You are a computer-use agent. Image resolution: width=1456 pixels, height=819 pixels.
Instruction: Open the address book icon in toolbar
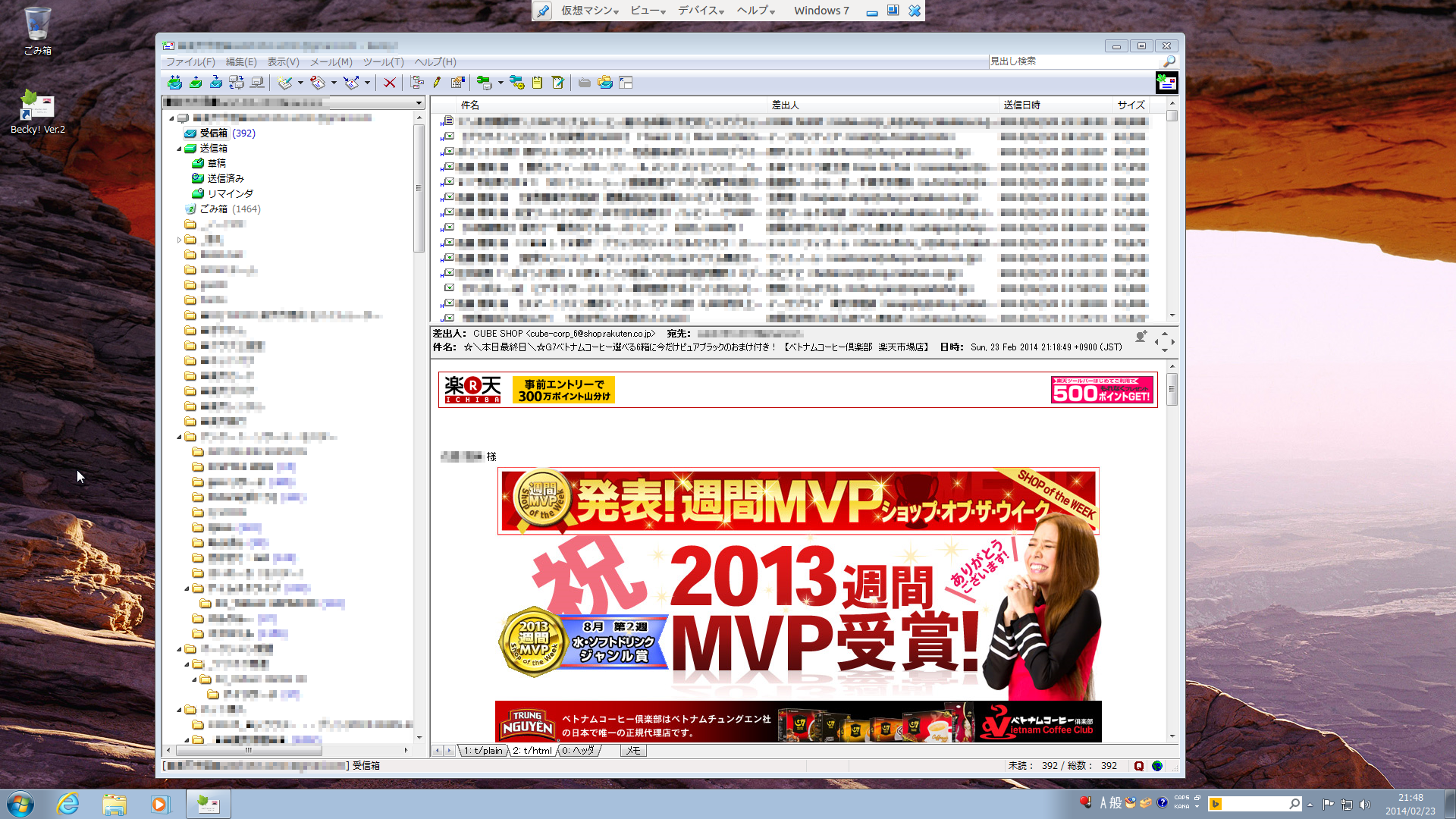[x=457, y=83]
